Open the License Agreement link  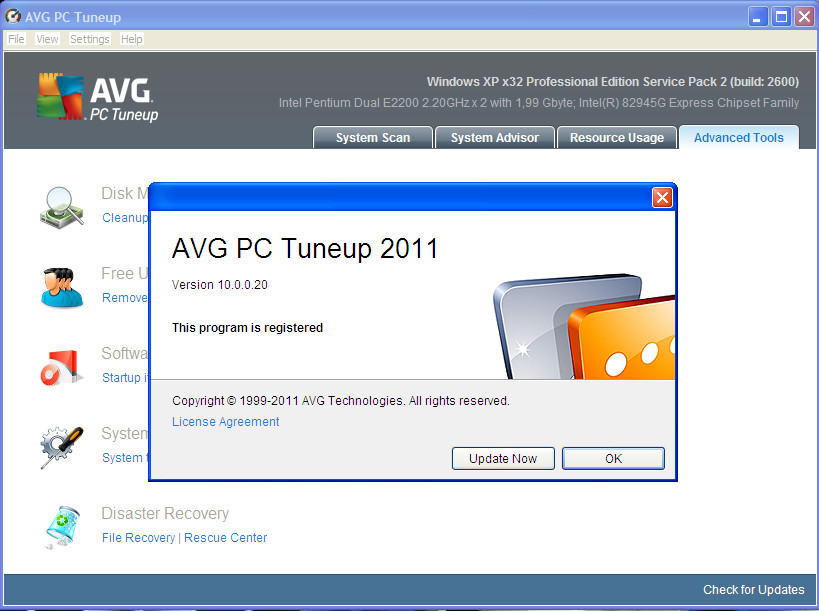click(226, 421)
